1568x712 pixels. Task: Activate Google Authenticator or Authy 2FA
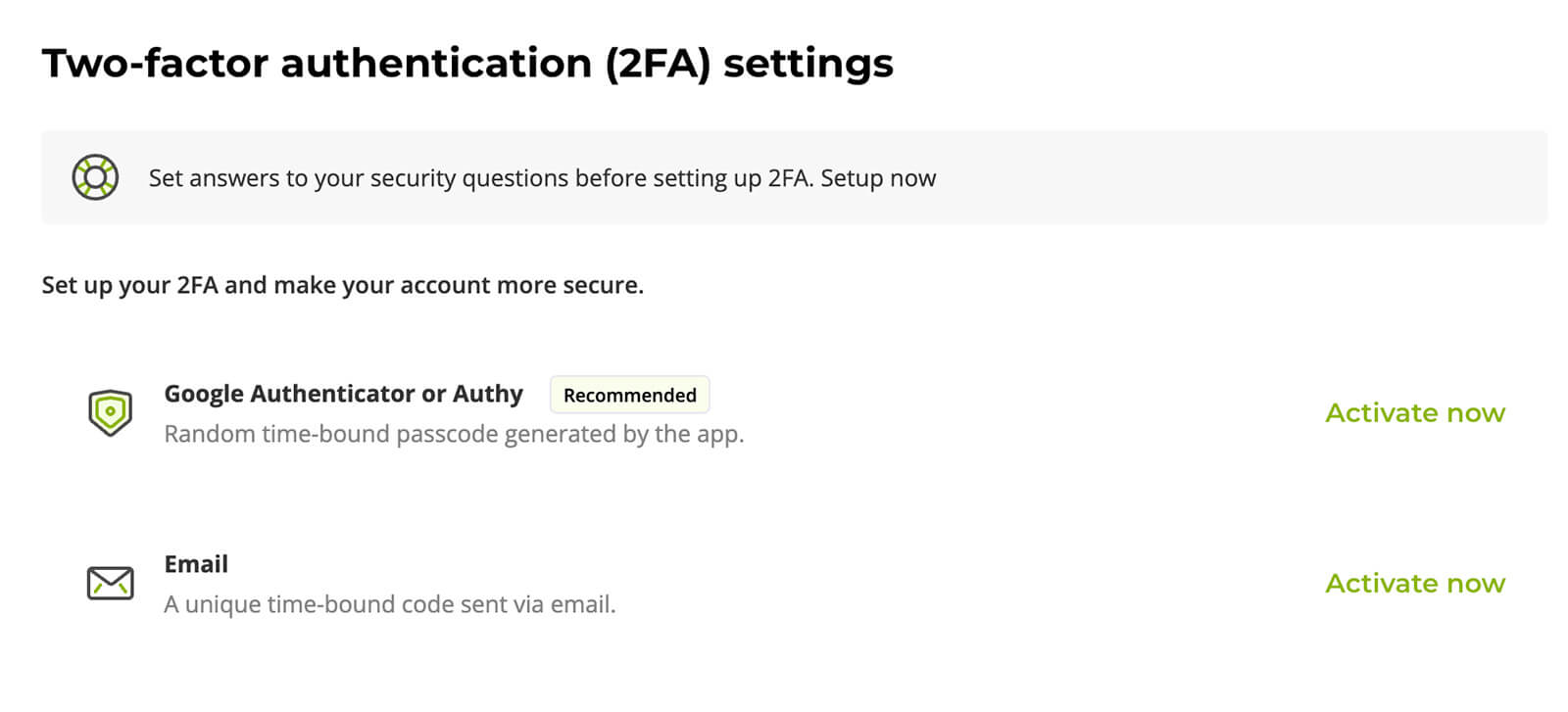pyautogui.click(x=1414, y=412)
